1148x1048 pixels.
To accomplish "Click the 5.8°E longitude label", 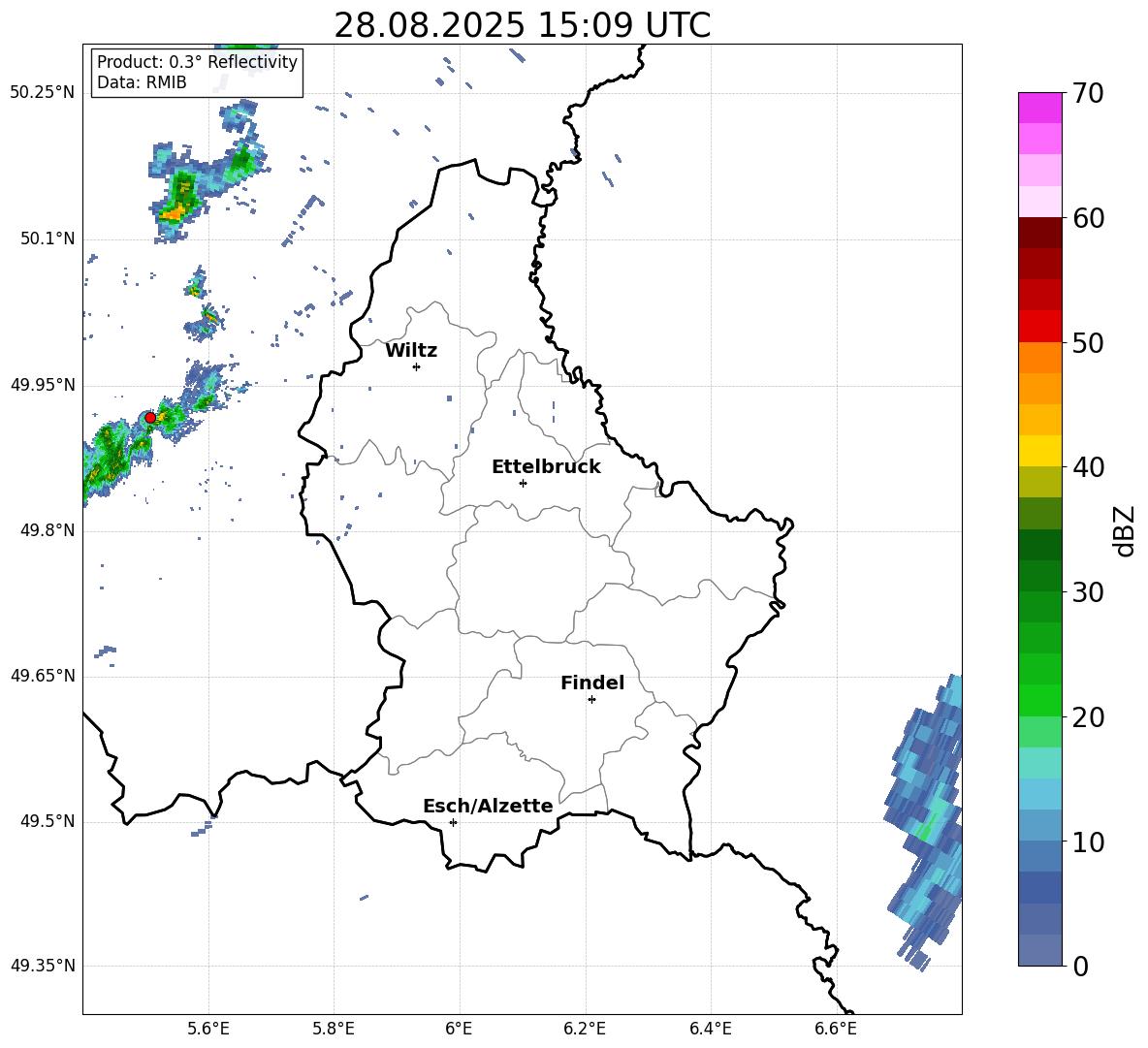I will point(334,1029).
